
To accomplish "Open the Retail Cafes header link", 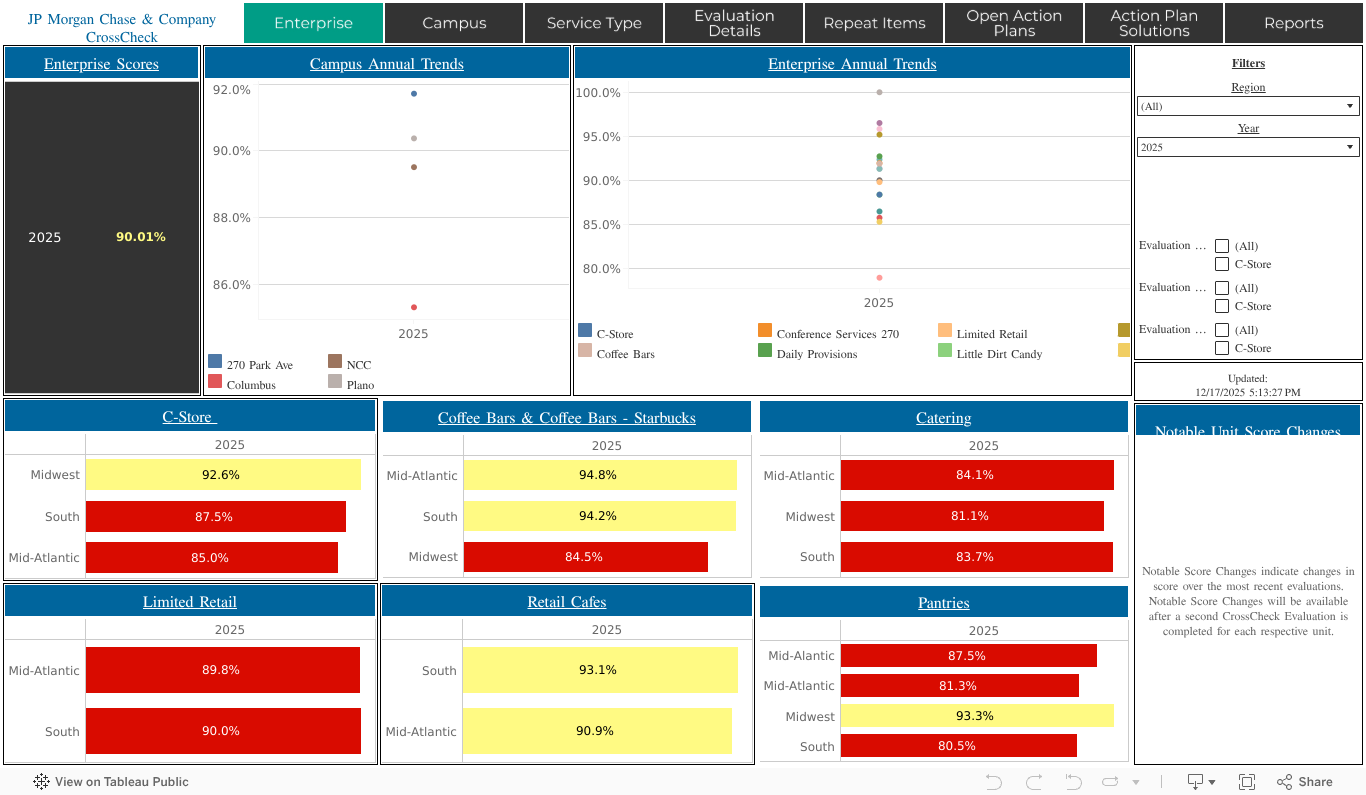I will coord(567,602).
